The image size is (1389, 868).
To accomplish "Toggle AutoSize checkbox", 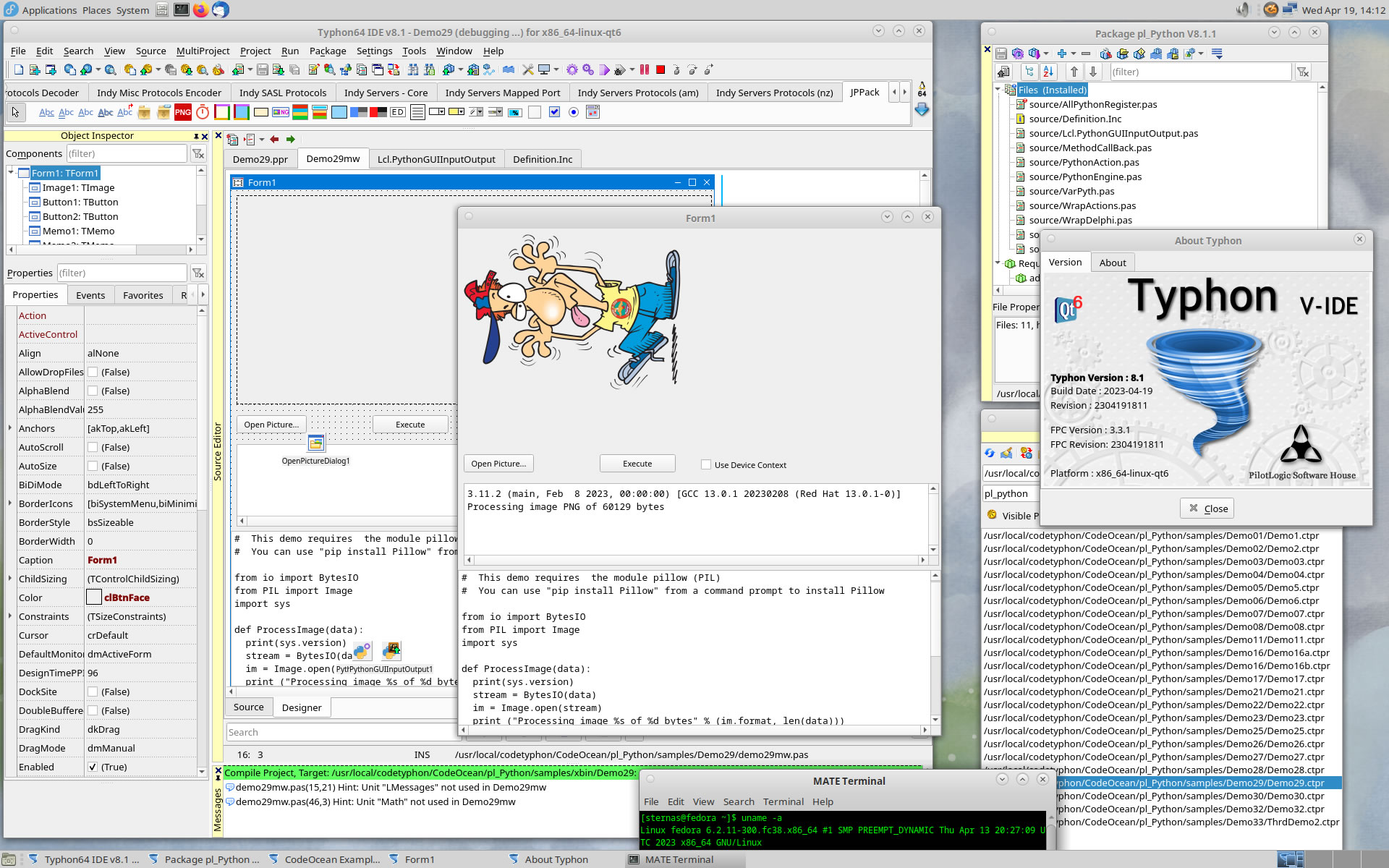I will click(93, 466).
